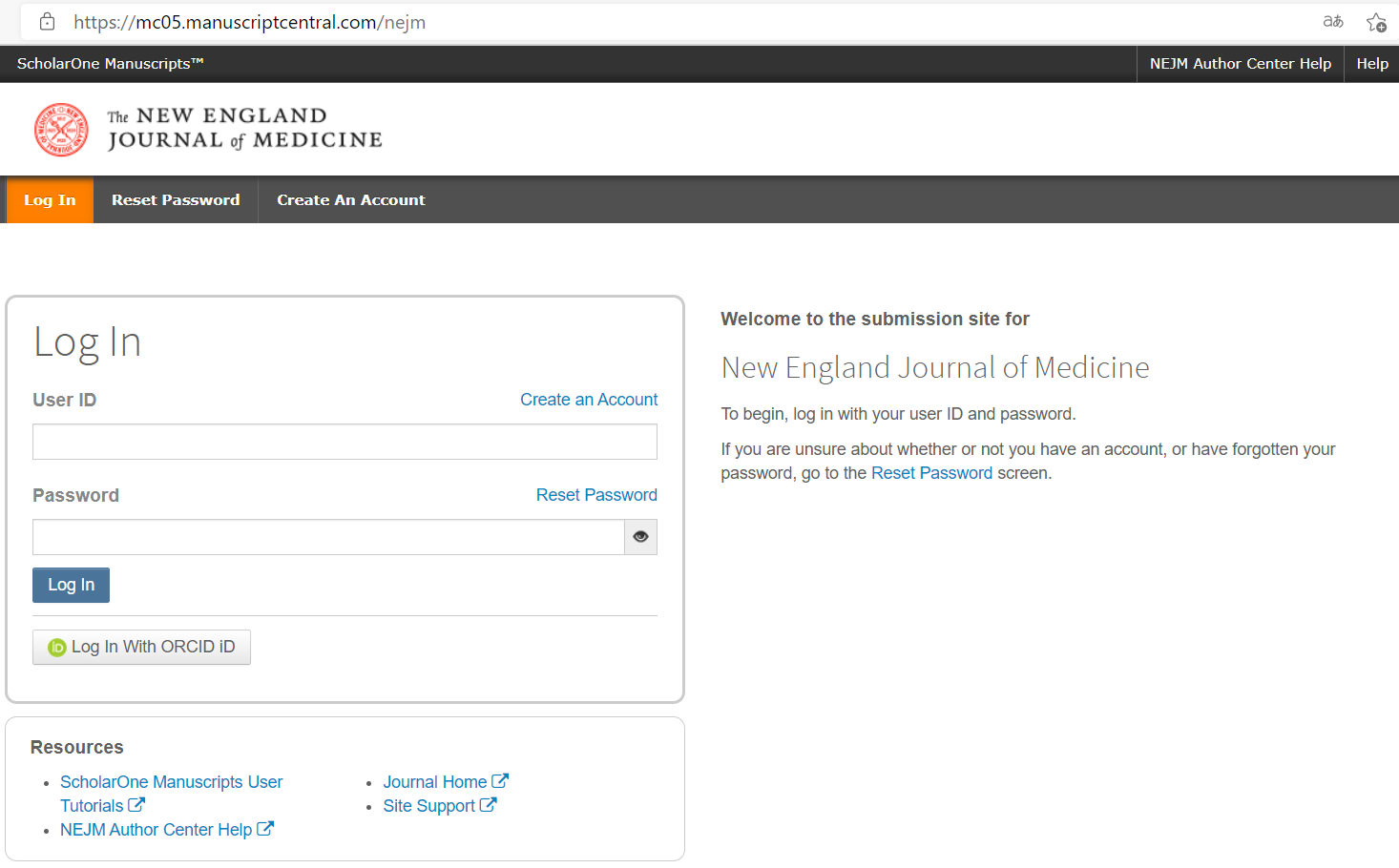Click external link icon beside Site Support

[488, 805]
